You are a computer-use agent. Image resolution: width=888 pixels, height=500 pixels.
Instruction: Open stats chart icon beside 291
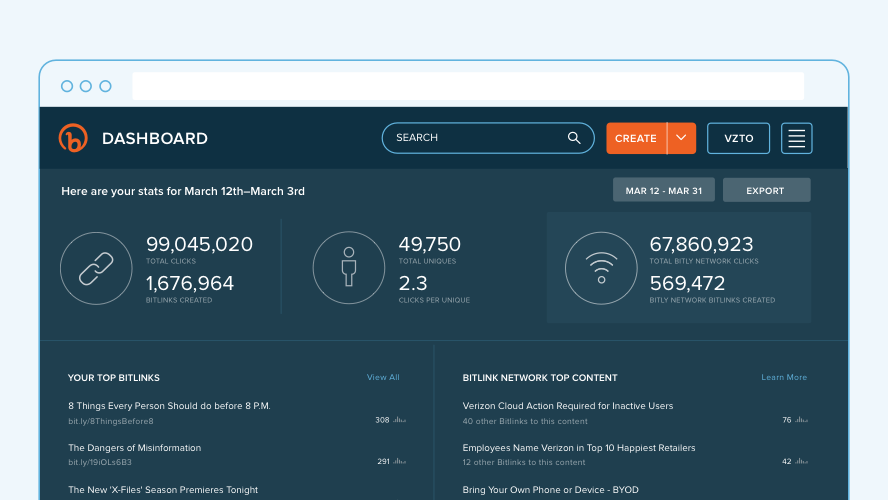tap(400, 461)
